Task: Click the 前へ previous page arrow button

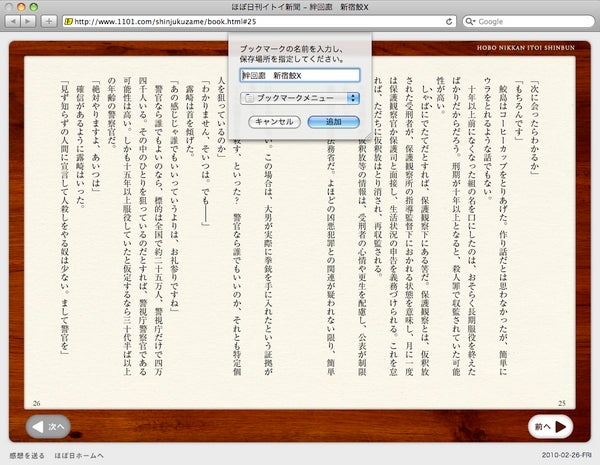Action: point(550,426)
